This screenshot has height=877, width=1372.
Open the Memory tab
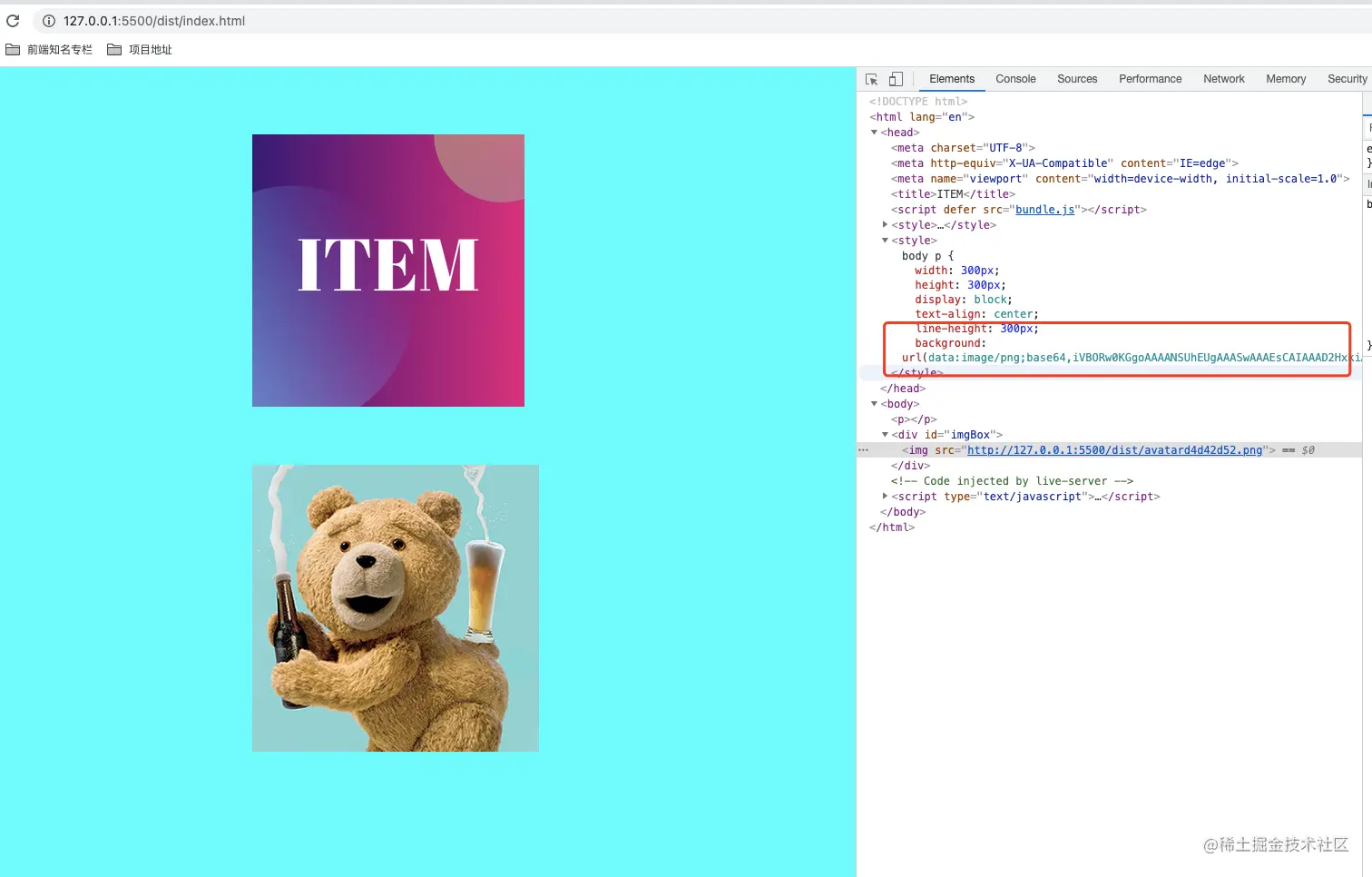[x=1286, y=79]
